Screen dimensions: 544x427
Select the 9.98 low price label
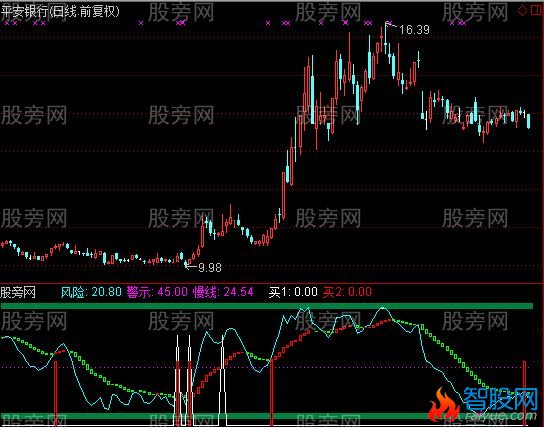[210, 267]
